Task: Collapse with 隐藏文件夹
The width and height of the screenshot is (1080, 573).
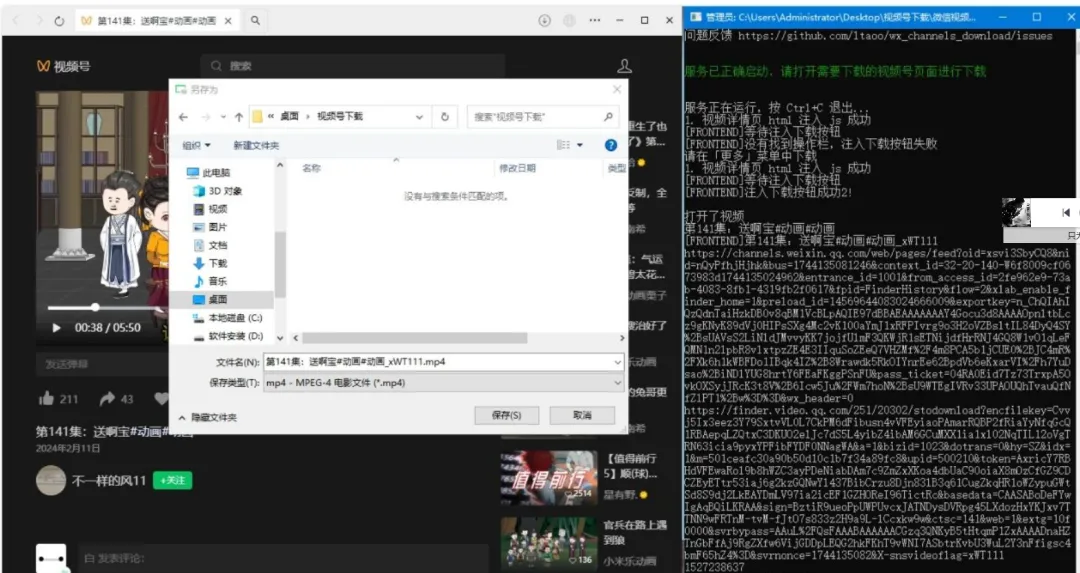Action: point(207,417)
